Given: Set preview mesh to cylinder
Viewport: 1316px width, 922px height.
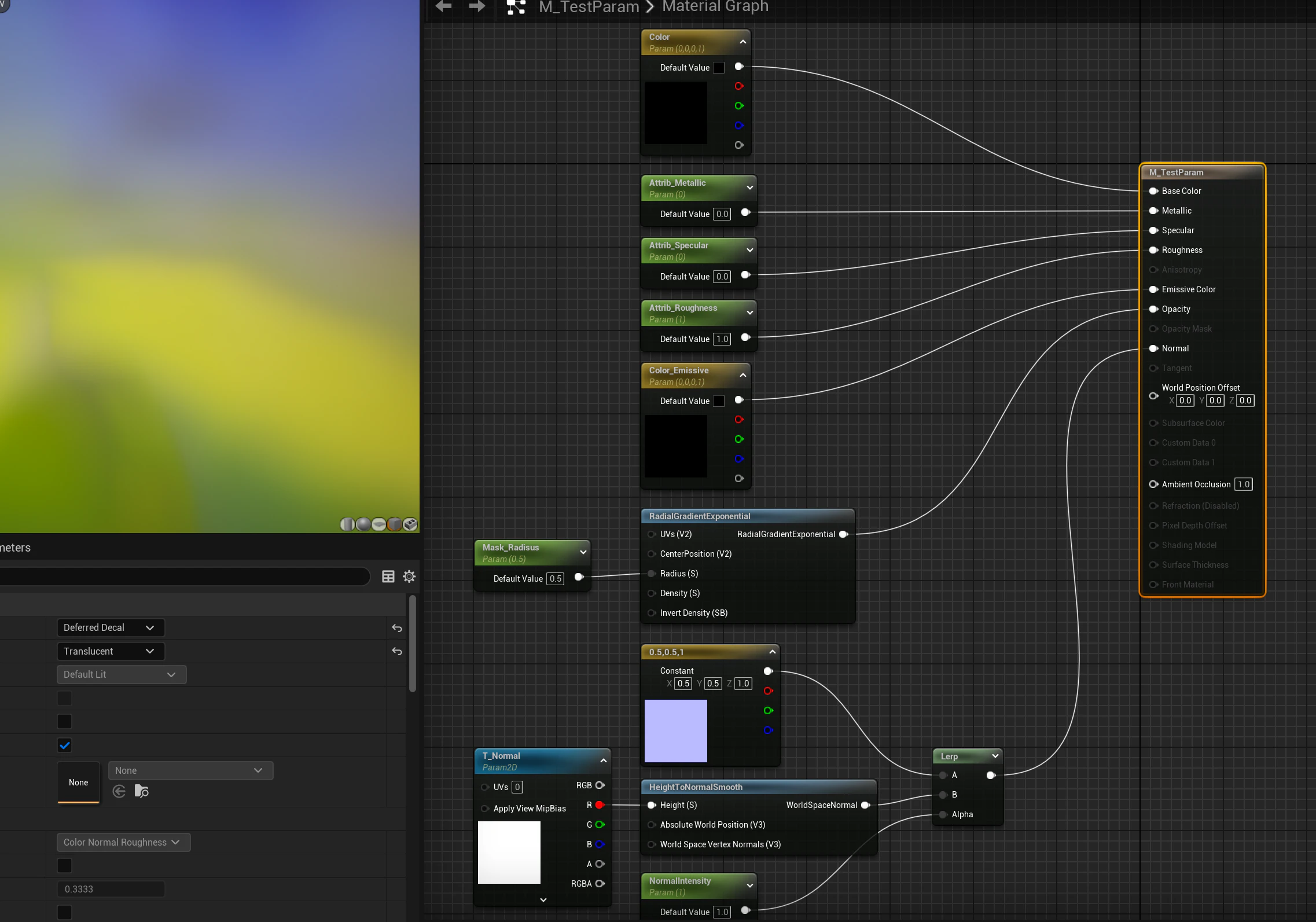Looking at the screenshot, I should pyautogui.click(x=347, y=524).
